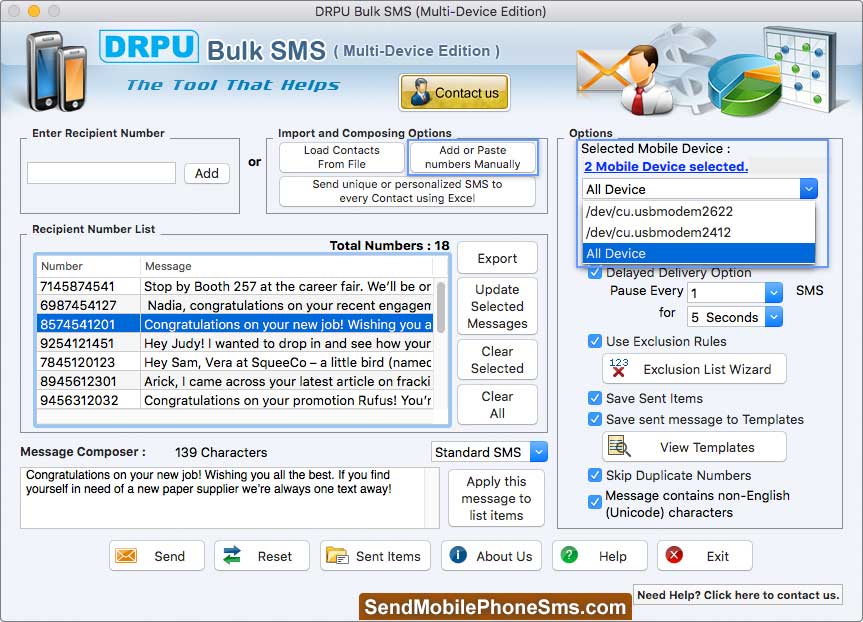This screenshot has width=863, height=622.
Task: Open the Standard SMS type dropdown
Action: [x=539, y=452]
